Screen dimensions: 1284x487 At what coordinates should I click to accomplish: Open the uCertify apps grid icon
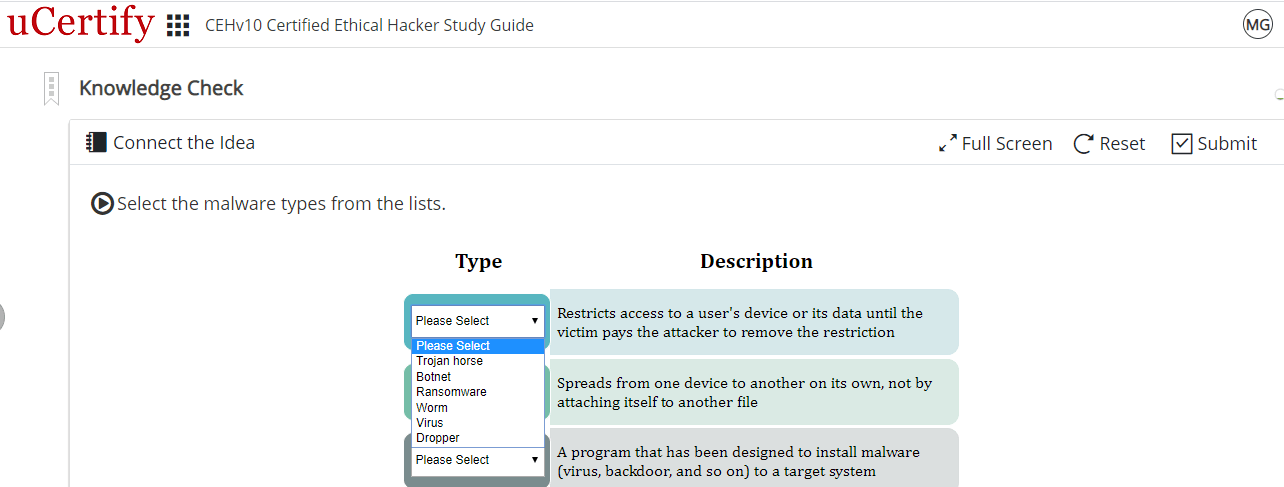pos(178,26)
